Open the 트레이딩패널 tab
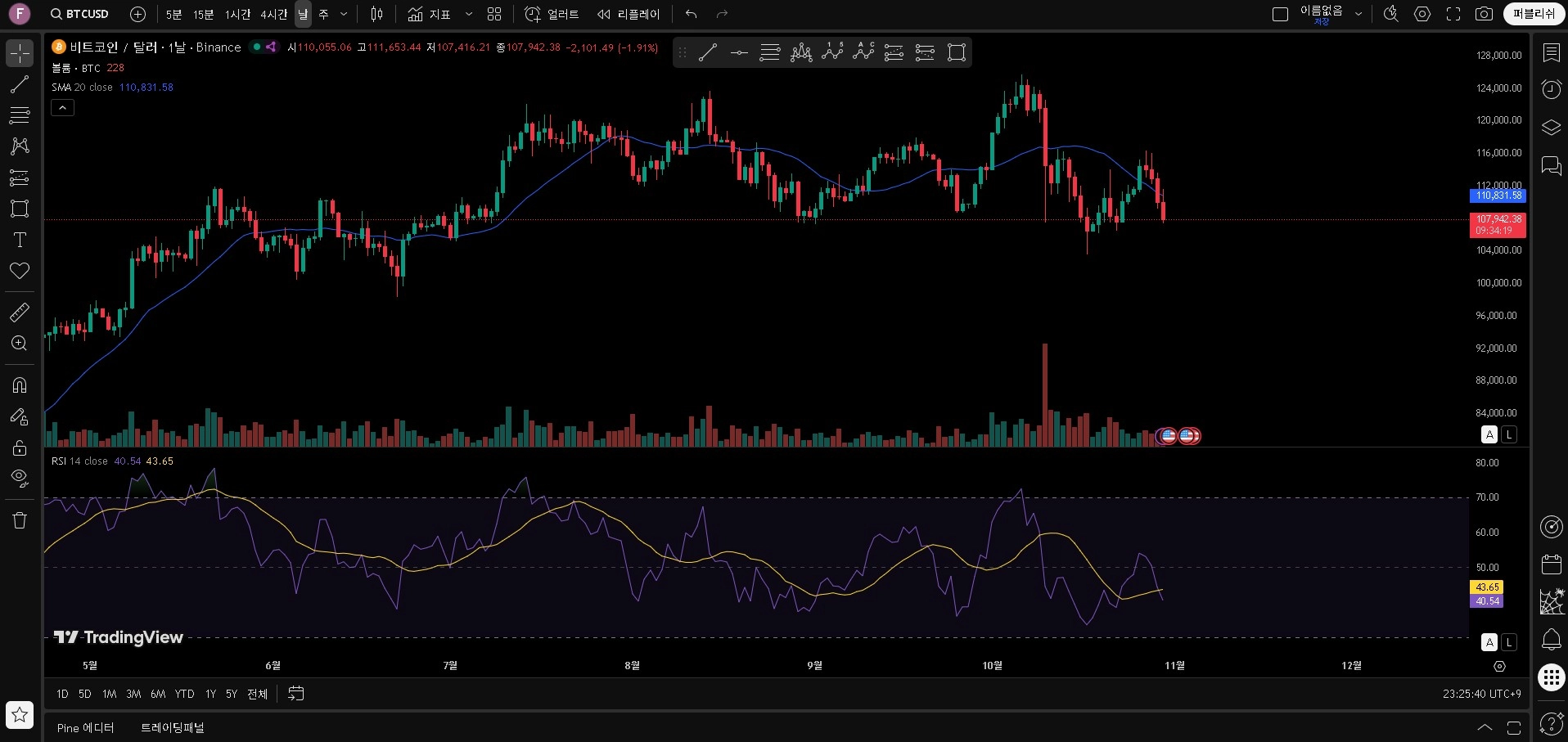 (x=172, y=727)
